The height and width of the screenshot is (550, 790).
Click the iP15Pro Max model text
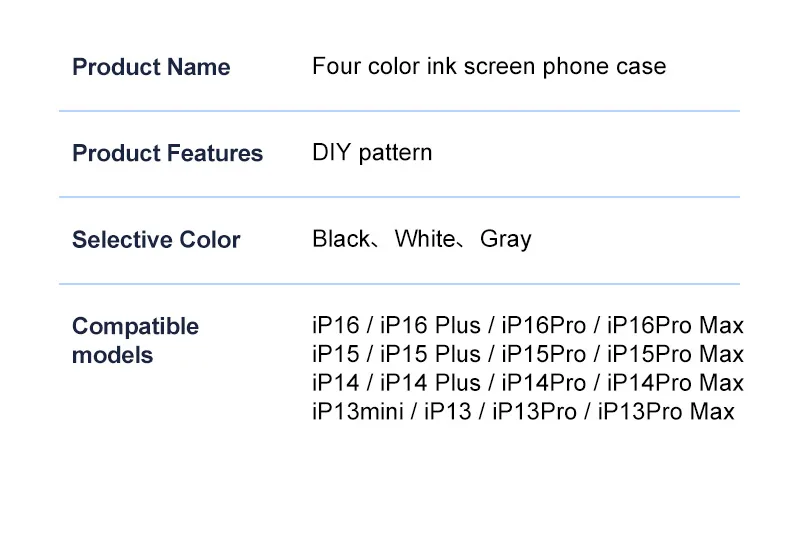coord(676,354)
